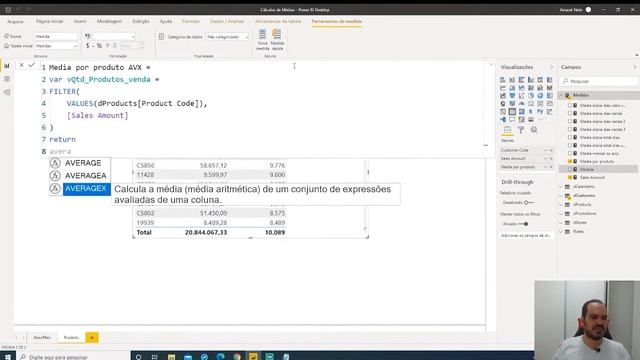Cancel the formula with the X icon

(x=22, y=65)
